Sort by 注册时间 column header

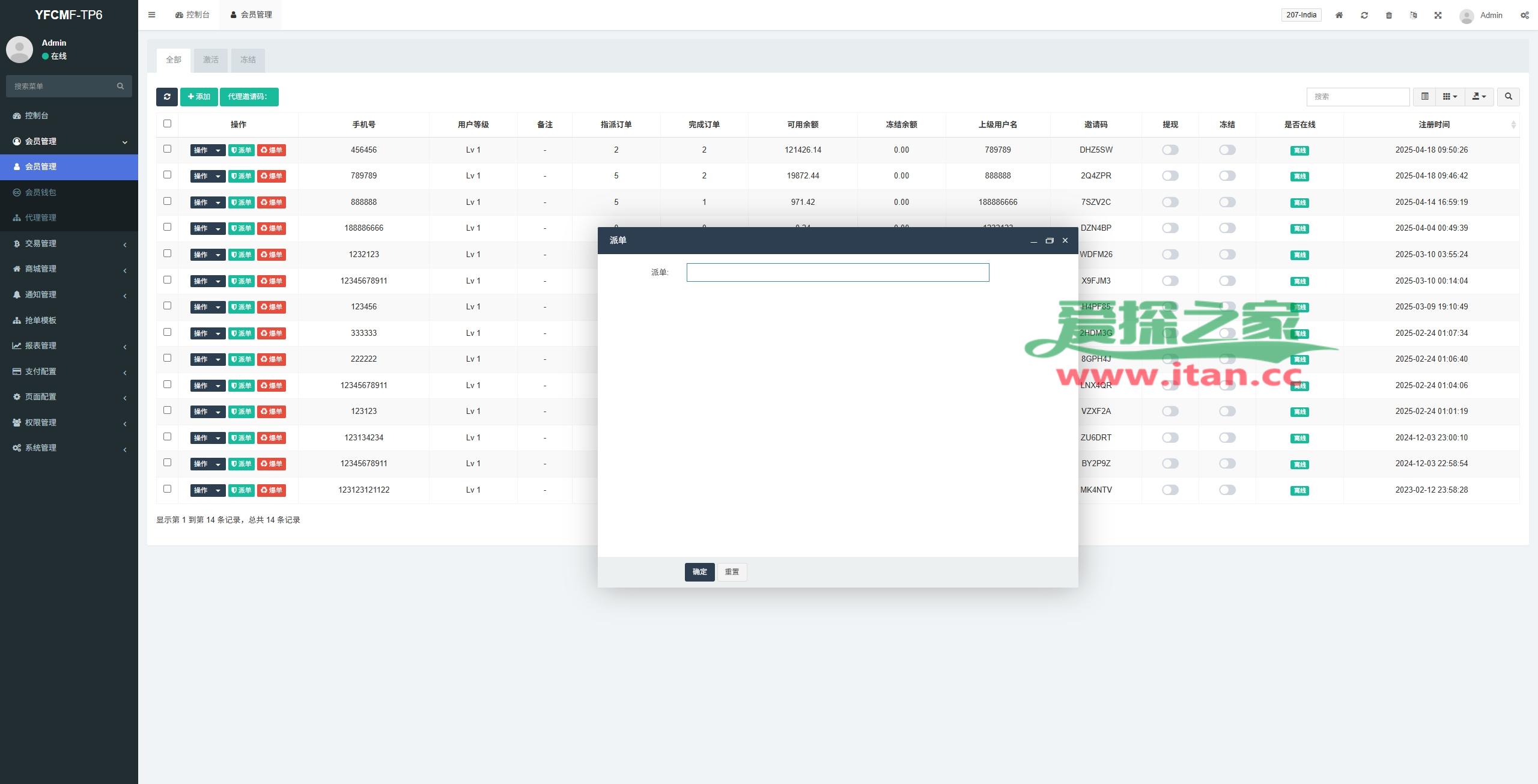(x=1433, y=124)
